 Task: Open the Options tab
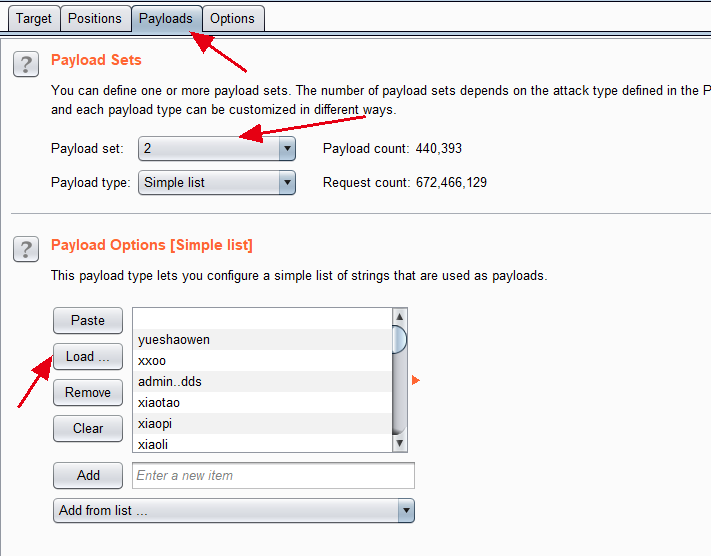(x=232, y=19)
